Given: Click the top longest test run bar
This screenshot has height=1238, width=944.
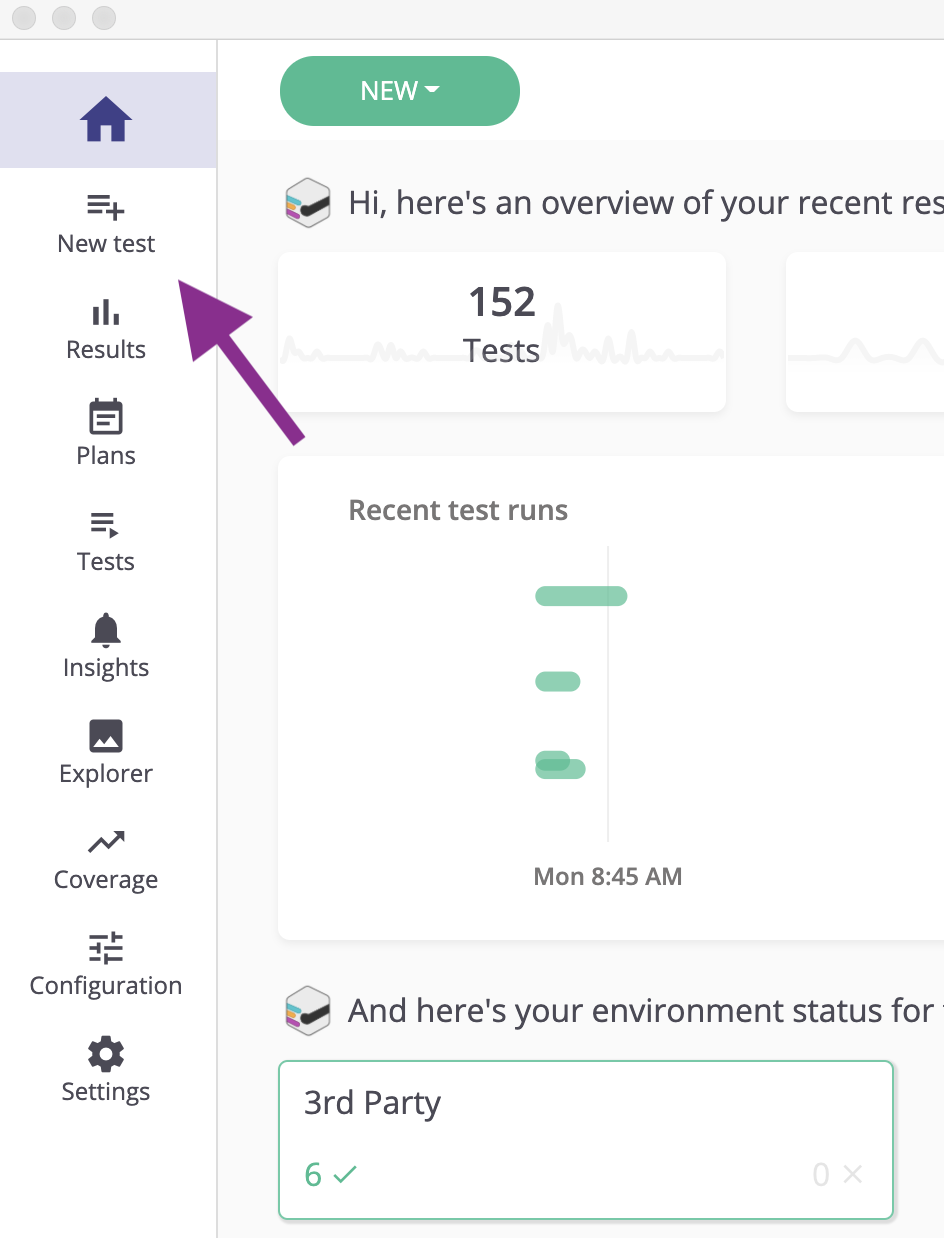Looking at the screenshot, I should [581, 596].
